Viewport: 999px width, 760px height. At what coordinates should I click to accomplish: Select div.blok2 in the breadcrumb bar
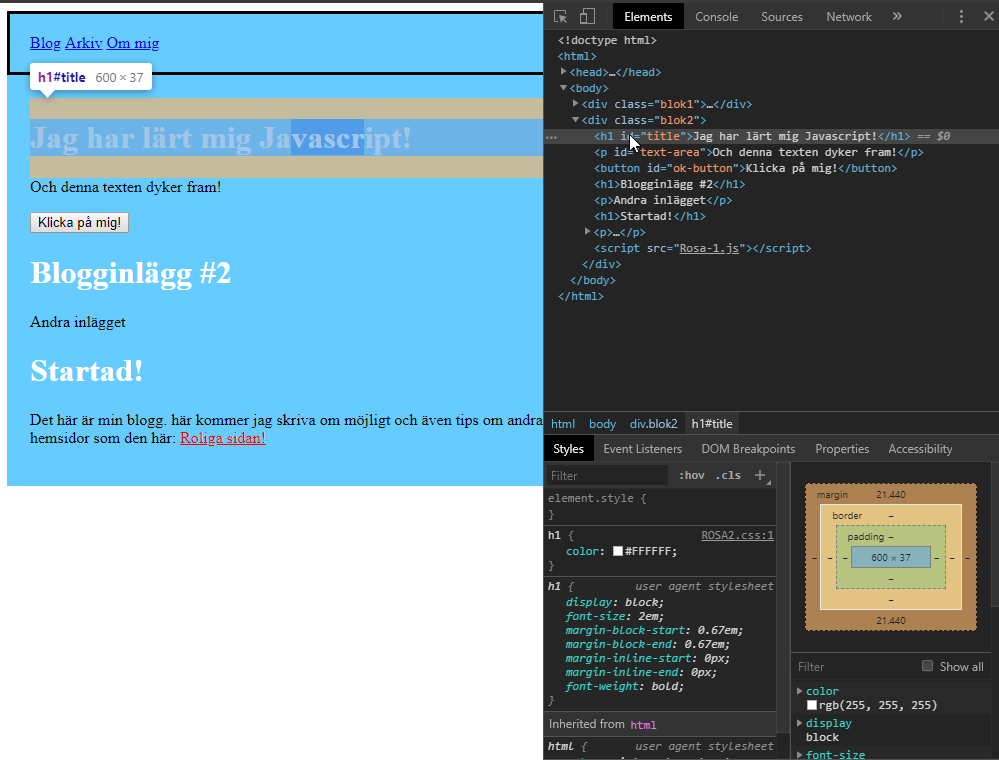(x=653, y=424)
